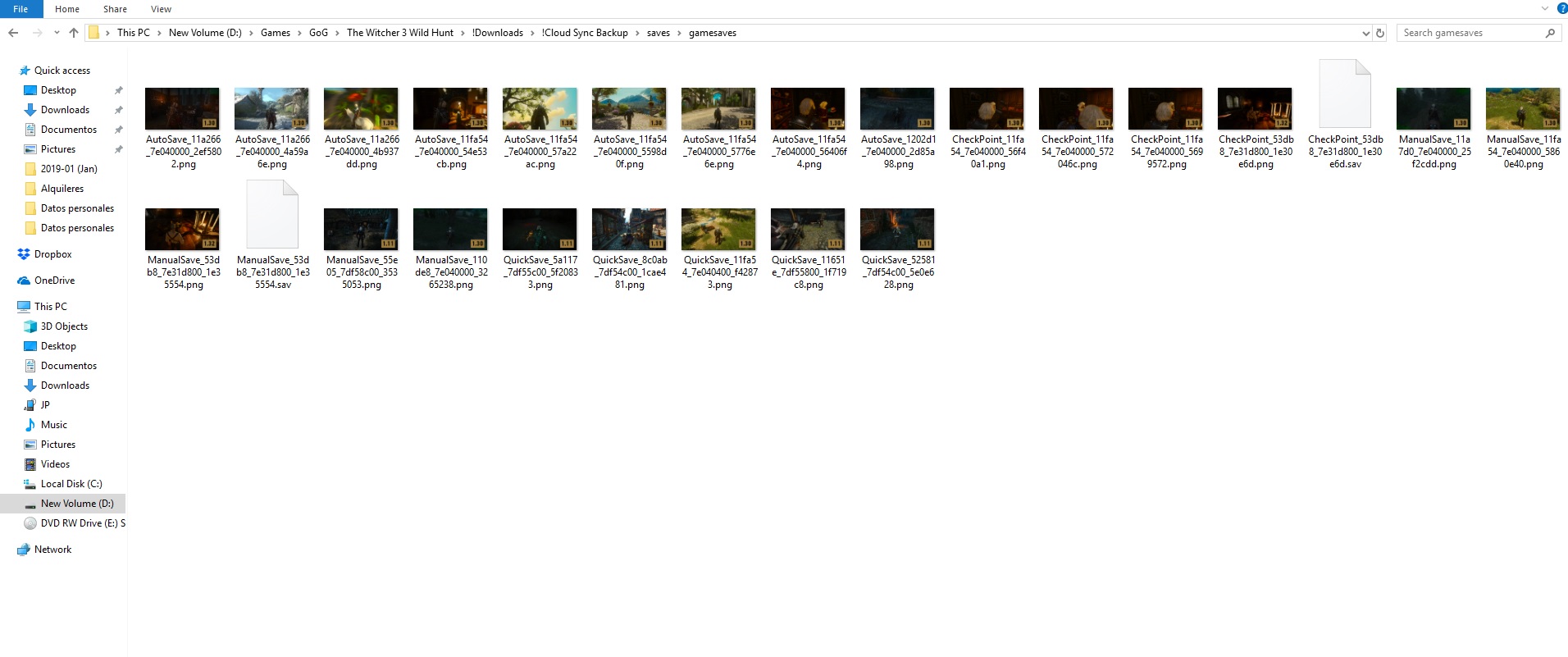Image resolution: width=1568 pixels, height=657 pixels.
Task: Open the View ribbon tab
Action: tap(161, 9)
